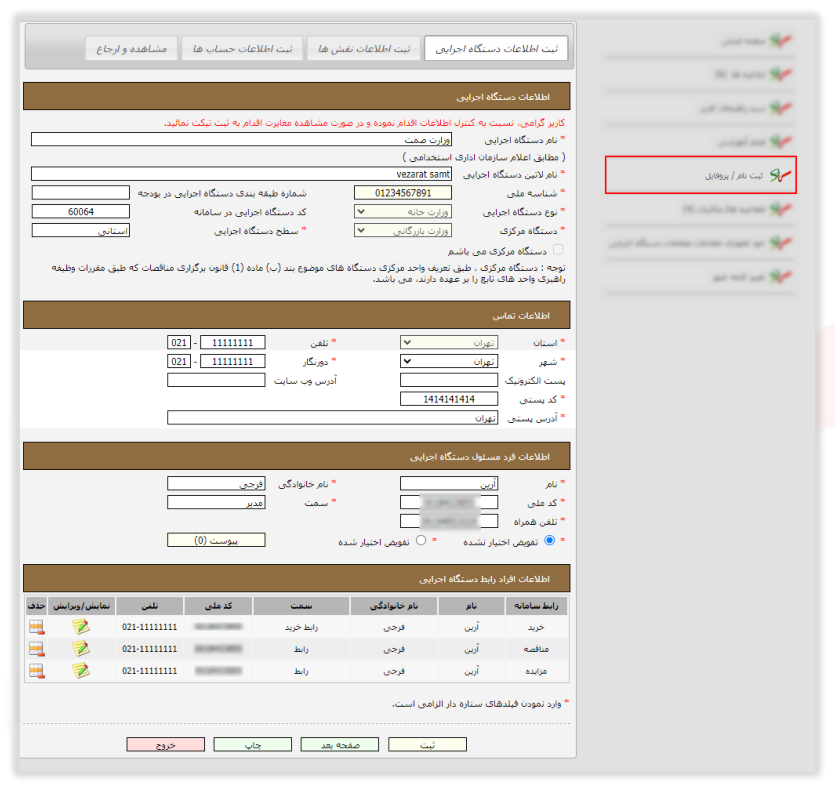Screen dimensions: 835x791
Task: Click the چاپ print button
Action: click(252, 744)
